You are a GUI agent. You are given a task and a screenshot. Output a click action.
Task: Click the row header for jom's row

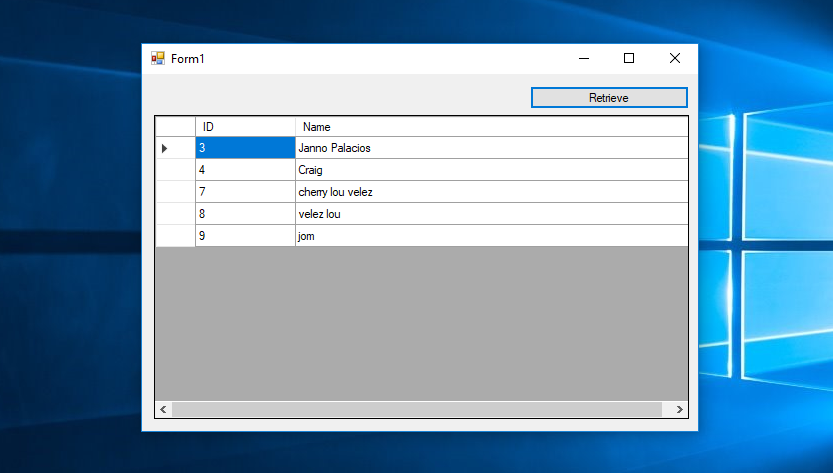tap(175, 236)
